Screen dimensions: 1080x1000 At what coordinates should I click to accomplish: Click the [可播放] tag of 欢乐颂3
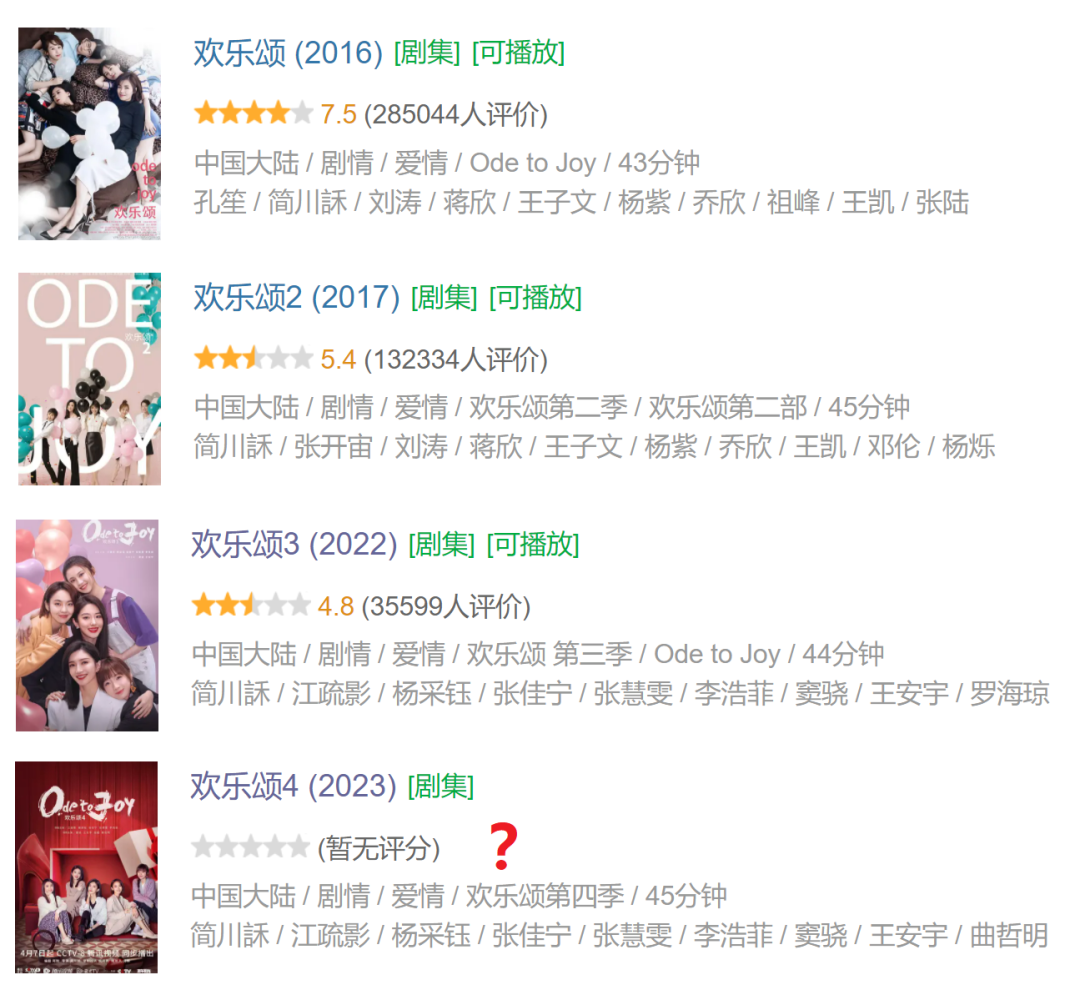point(533,544)
